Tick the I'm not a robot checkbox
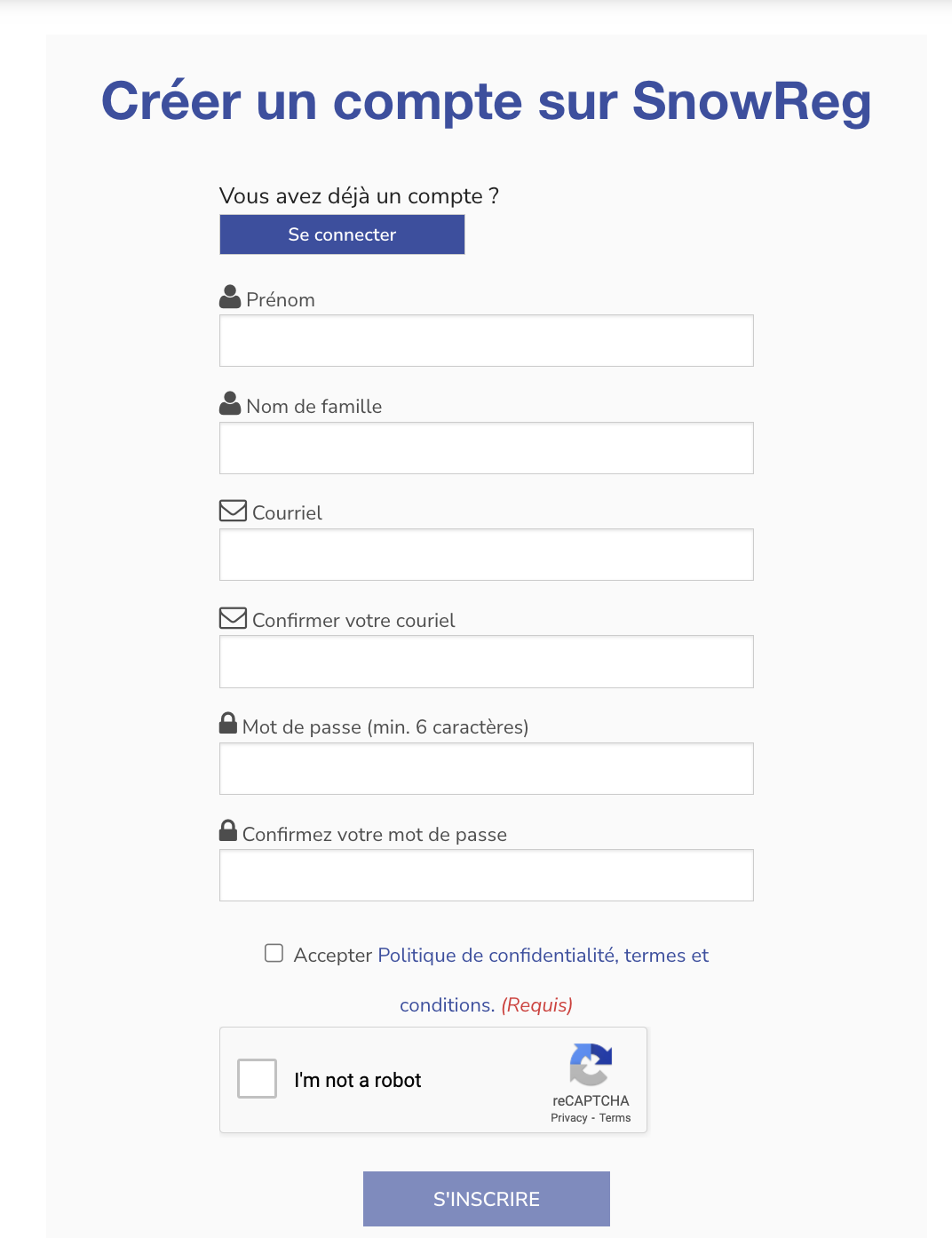The width and height of the screenshot is (952, 1238). 258,1079
